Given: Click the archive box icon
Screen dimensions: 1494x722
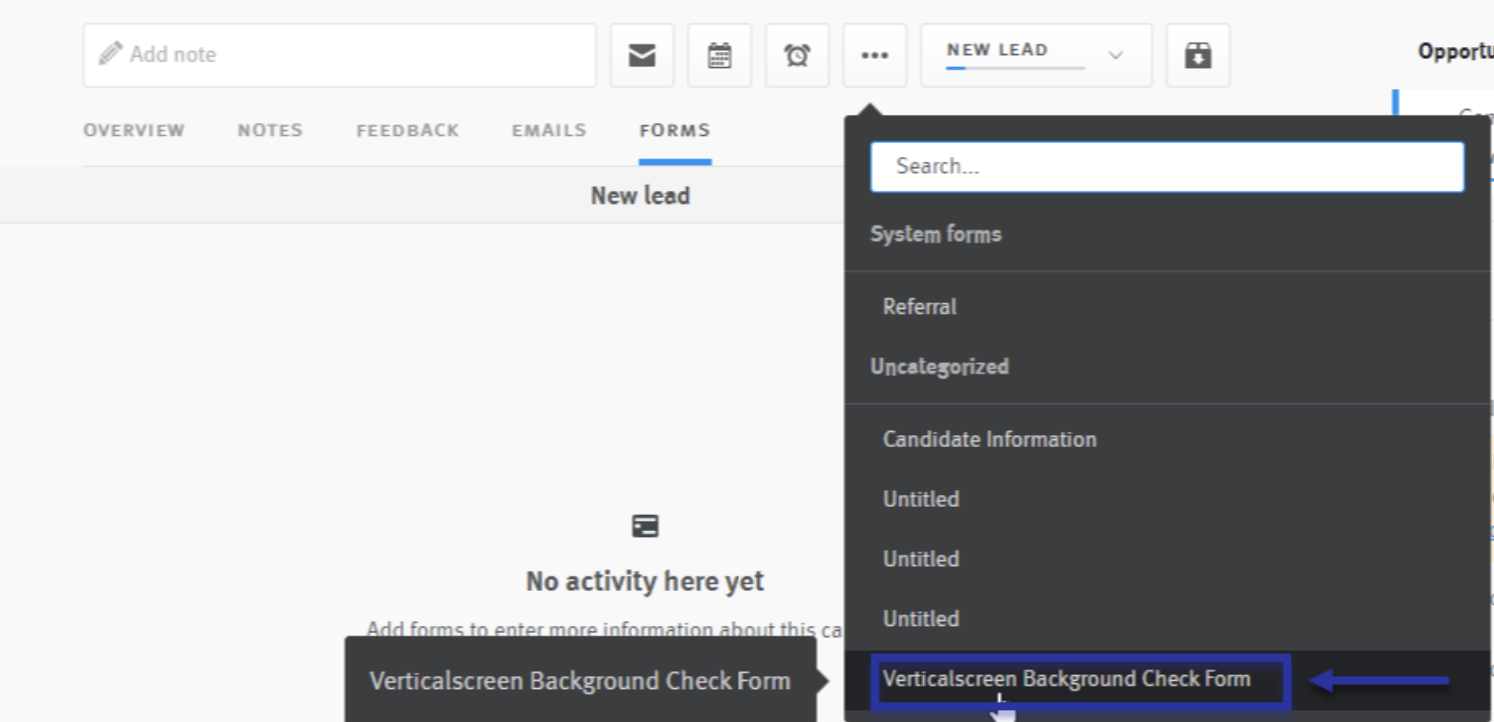Looking at the screenshot, I should pyautogui.click(x=1197, y=56).
